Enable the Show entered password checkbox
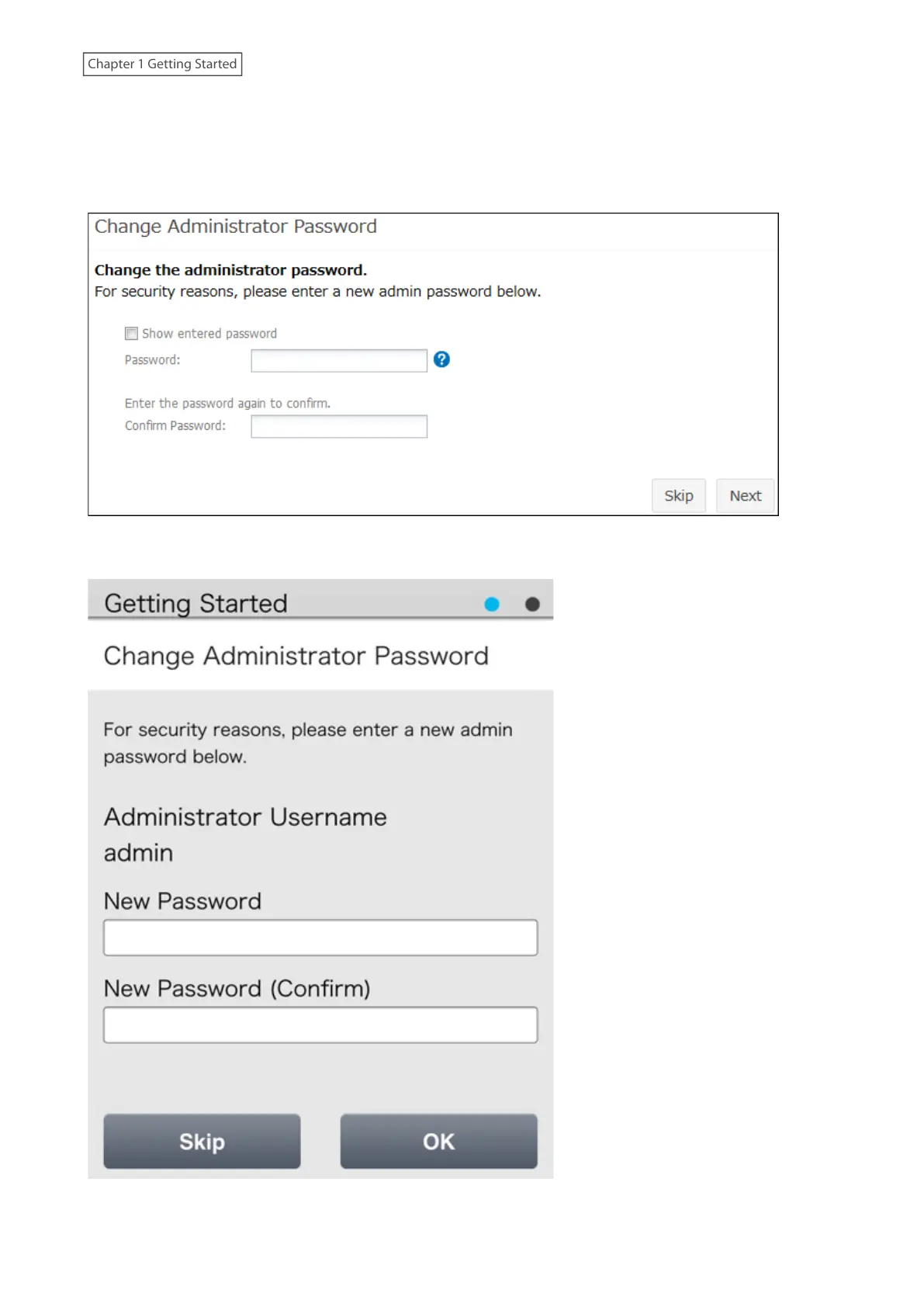 click(x=131, y=334)
